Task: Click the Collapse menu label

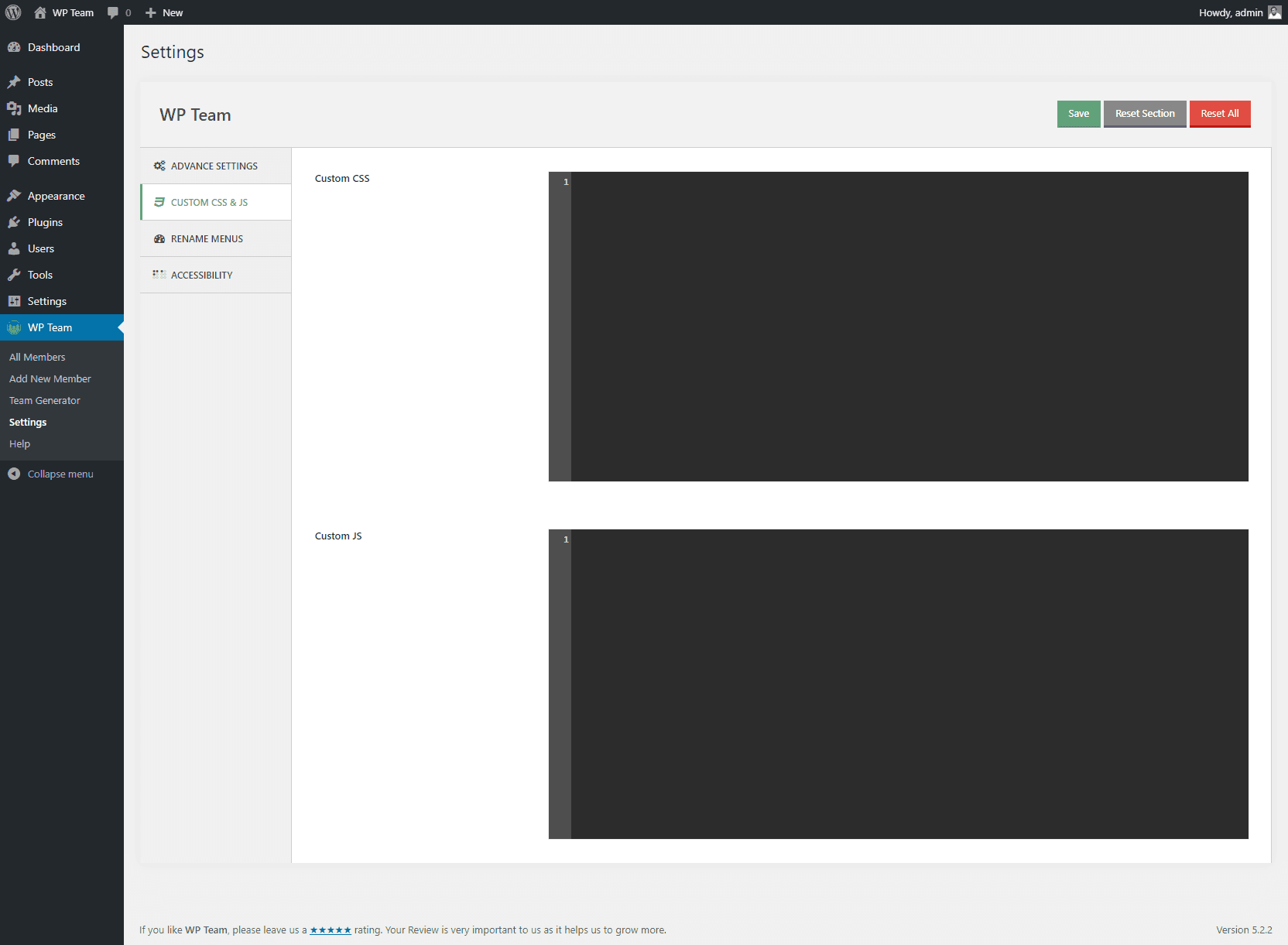Action: [x=60, y=474]
